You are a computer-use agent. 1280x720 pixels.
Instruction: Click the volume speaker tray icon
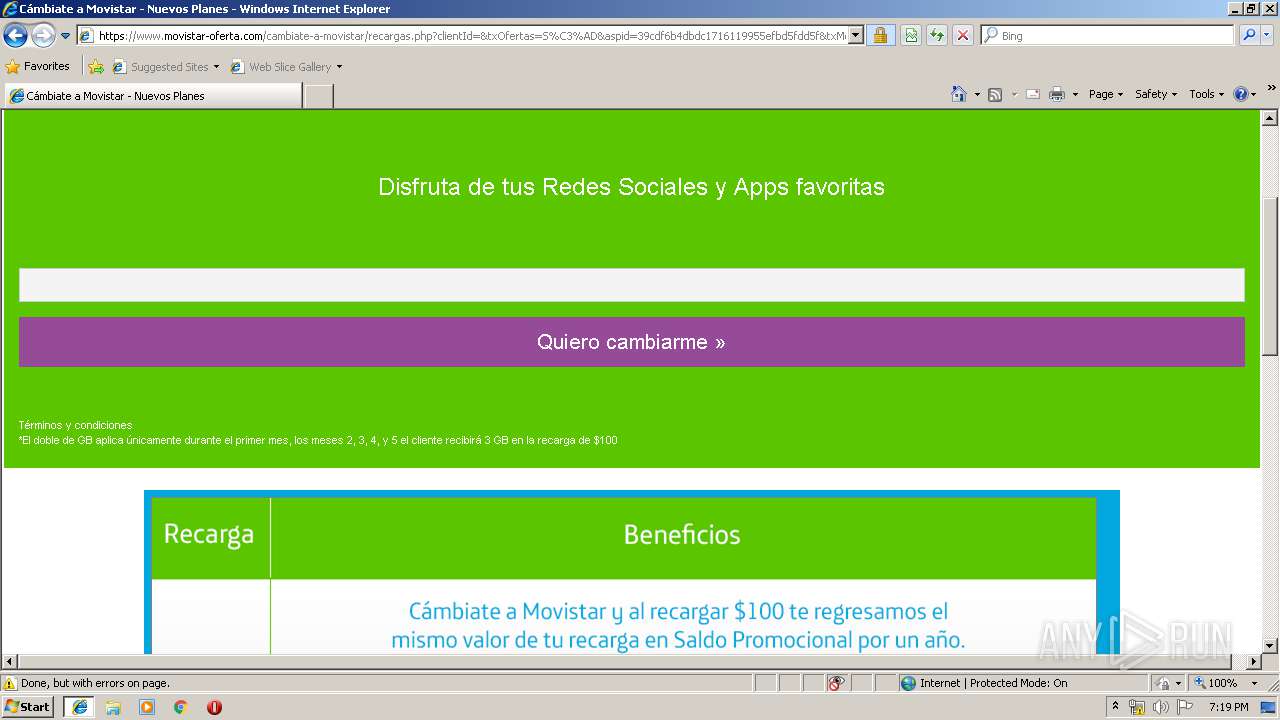(x=1160, y=708)
